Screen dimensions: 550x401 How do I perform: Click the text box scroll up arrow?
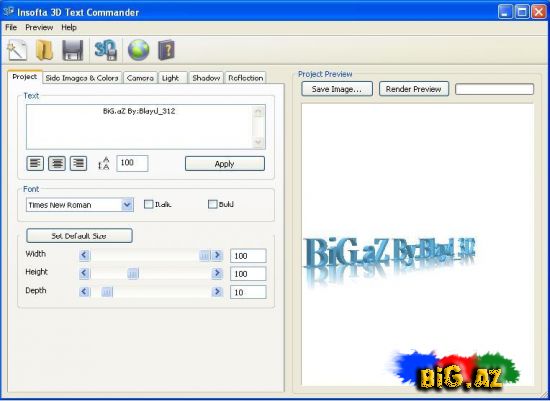tap(259, 112)
